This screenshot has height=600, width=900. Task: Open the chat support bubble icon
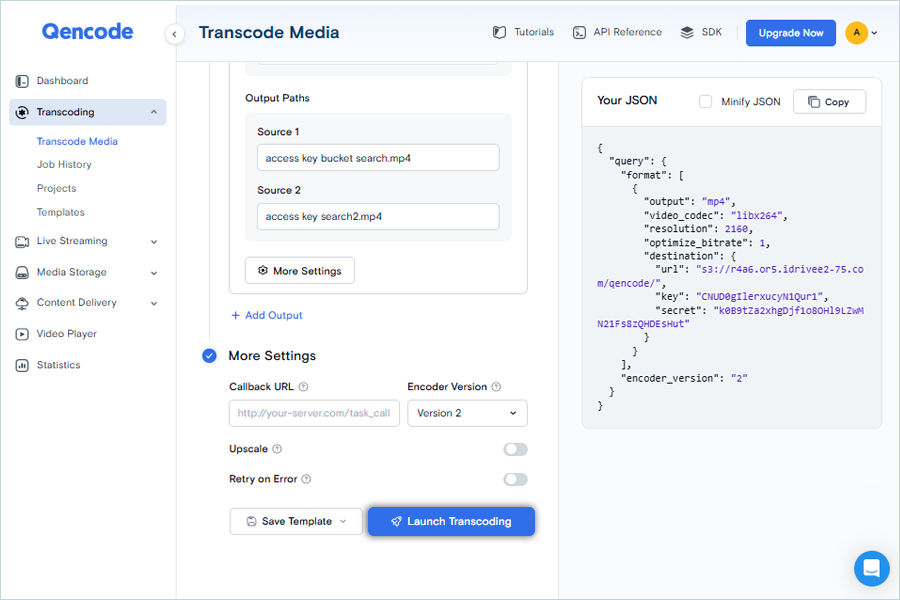tap(871, 568)
